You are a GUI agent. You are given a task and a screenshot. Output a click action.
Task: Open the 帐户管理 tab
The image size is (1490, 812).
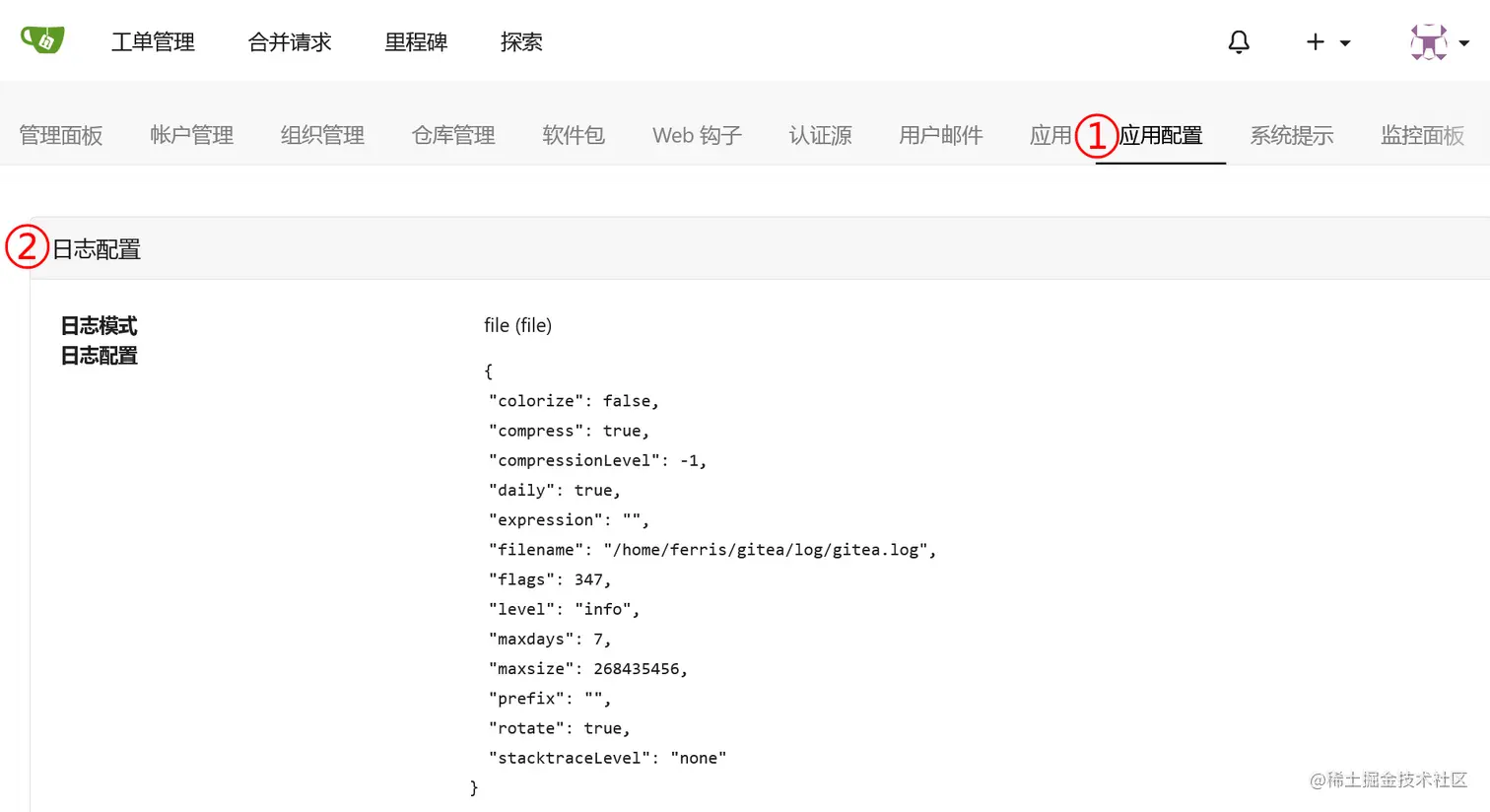click(x=191, y=135)
